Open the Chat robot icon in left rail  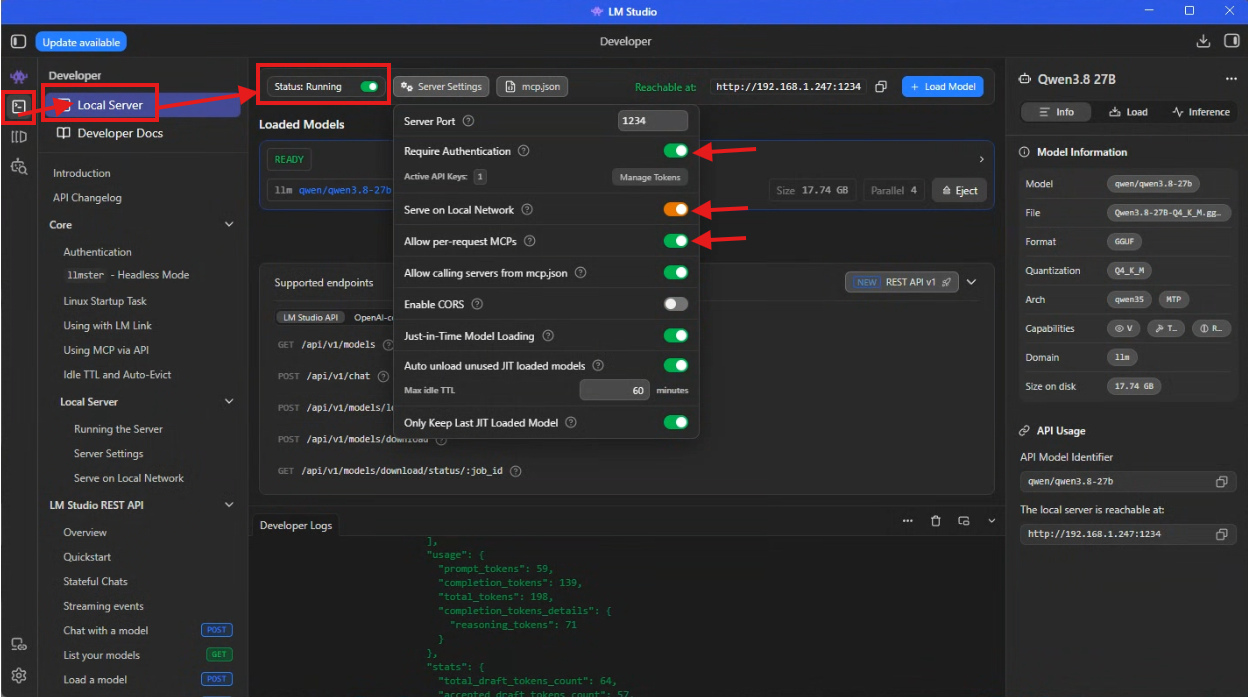point(18,77)
